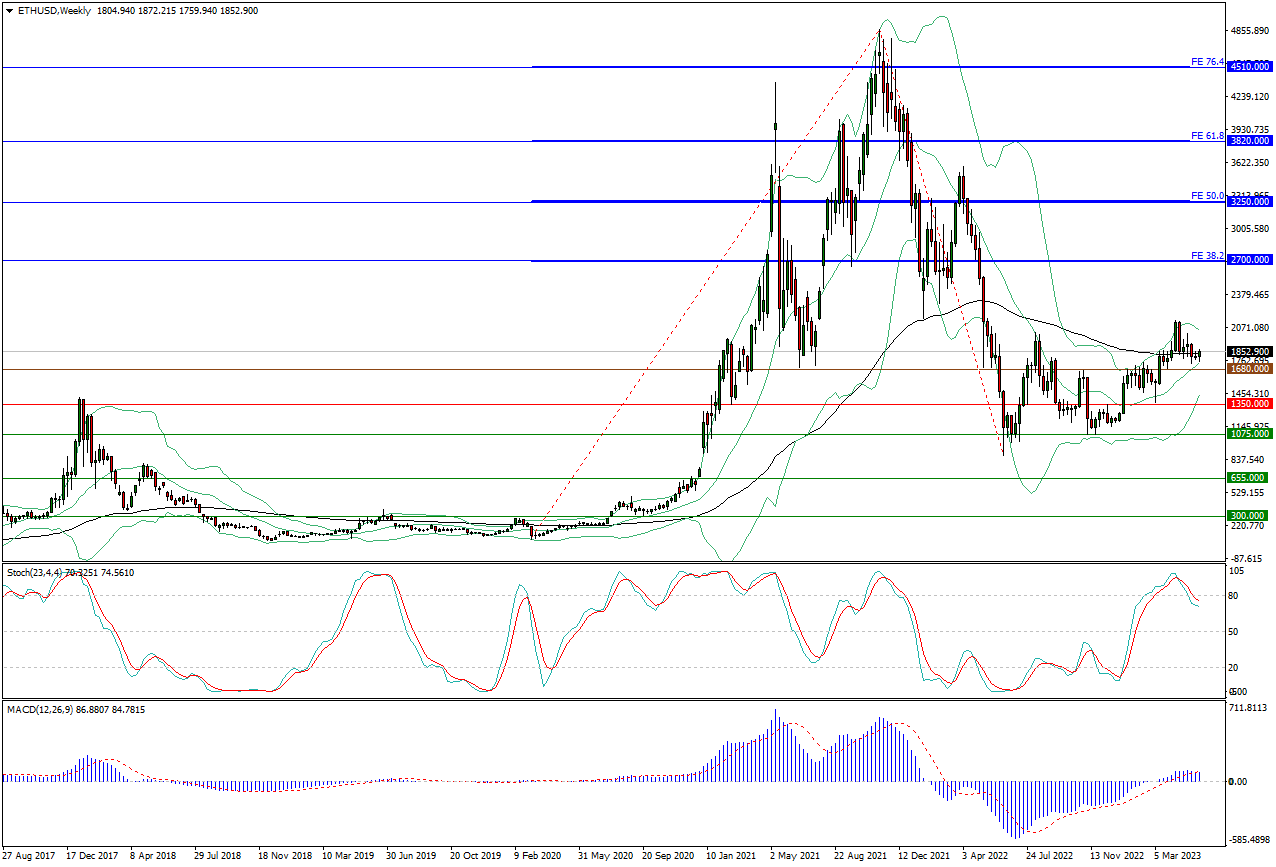Select the blue 2700.000 price tag

[x=1248, y=260]
